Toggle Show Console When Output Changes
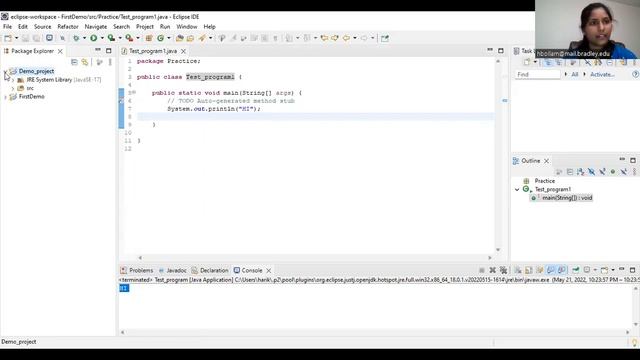The width and height of the screenshot is (640, 360). pyautogui.click(x=551, y=270)
